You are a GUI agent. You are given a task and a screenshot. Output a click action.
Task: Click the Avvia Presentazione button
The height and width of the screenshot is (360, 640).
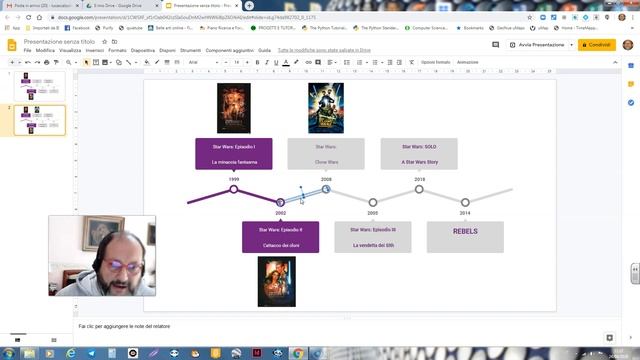point(537,45)
